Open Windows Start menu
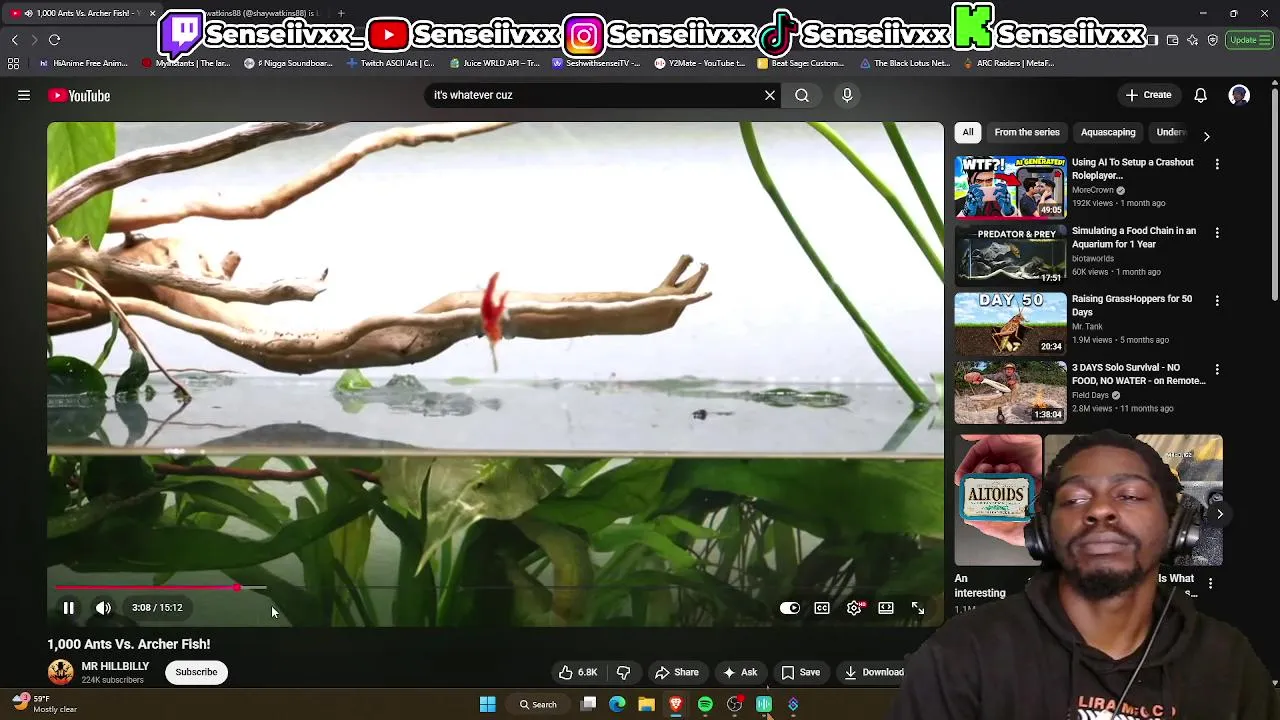Viewport: 1280px width, 720px height. [x=488, y=704]
